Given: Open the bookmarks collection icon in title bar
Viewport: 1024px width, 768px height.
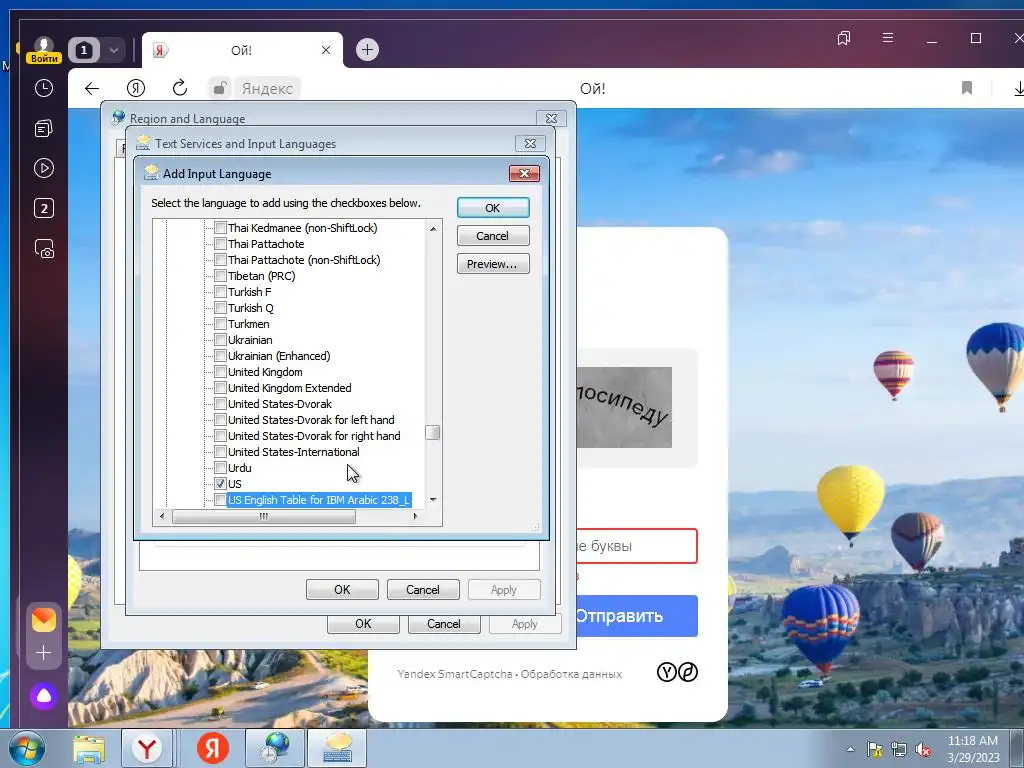Looking at the screenshot, I should click(844, 38).
